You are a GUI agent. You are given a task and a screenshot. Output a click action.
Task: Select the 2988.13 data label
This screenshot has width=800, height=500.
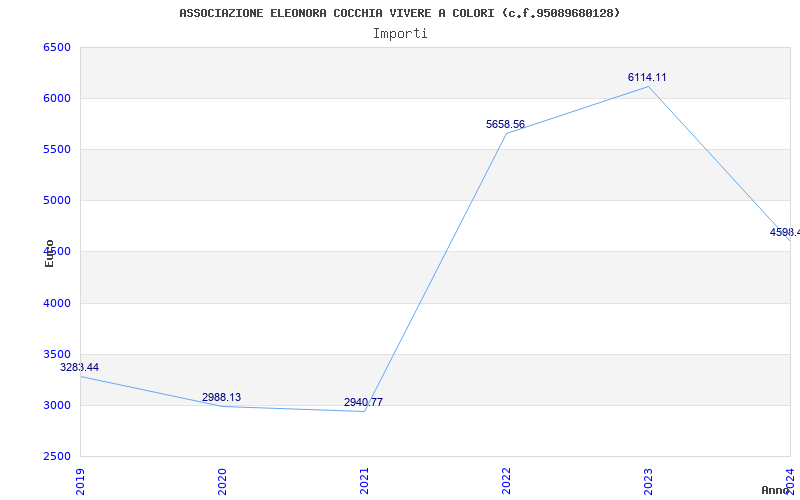click(221, 397)
